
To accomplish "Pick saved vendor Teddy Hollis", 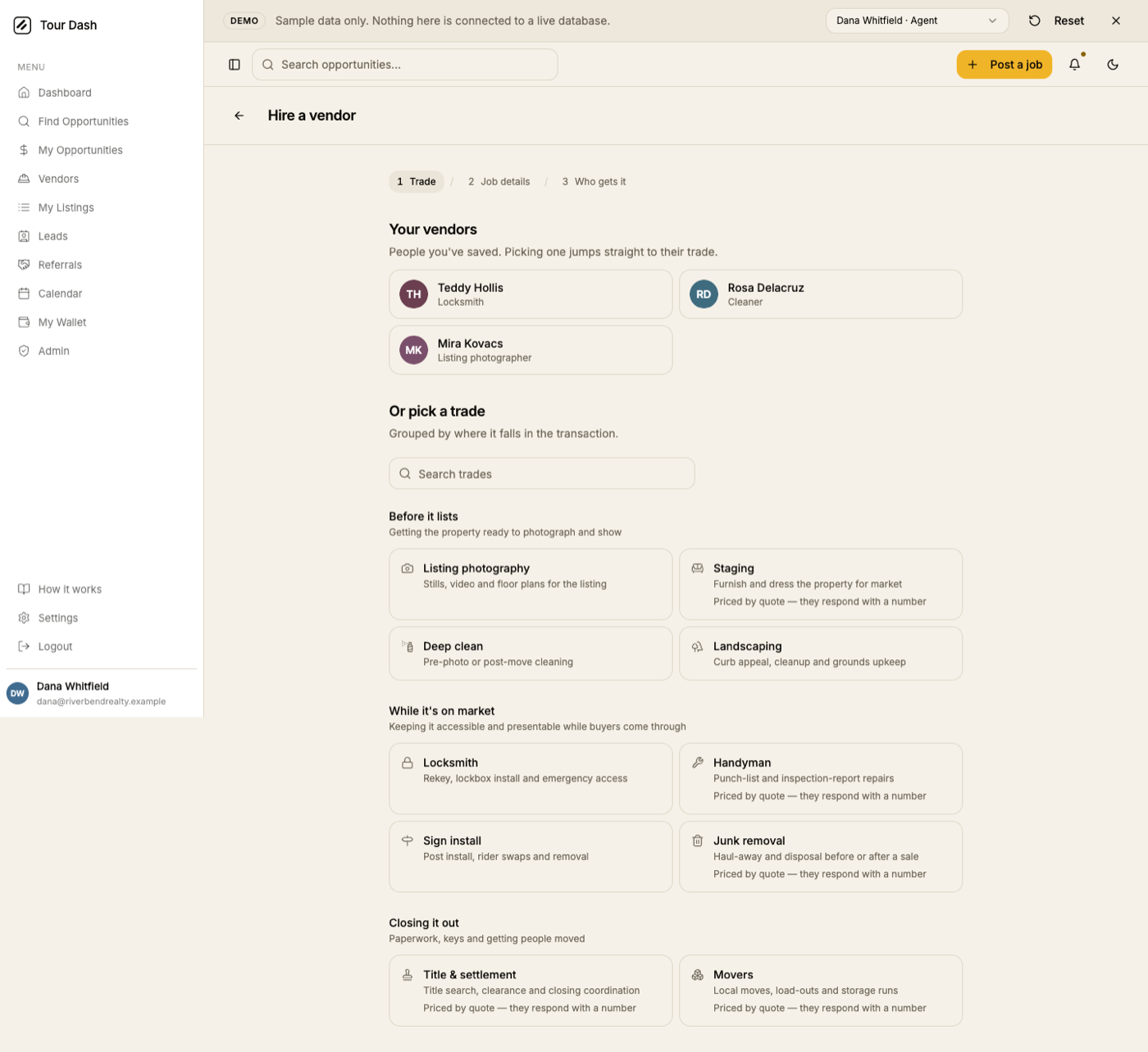I will pyautogui.click(x=531, y=294).
